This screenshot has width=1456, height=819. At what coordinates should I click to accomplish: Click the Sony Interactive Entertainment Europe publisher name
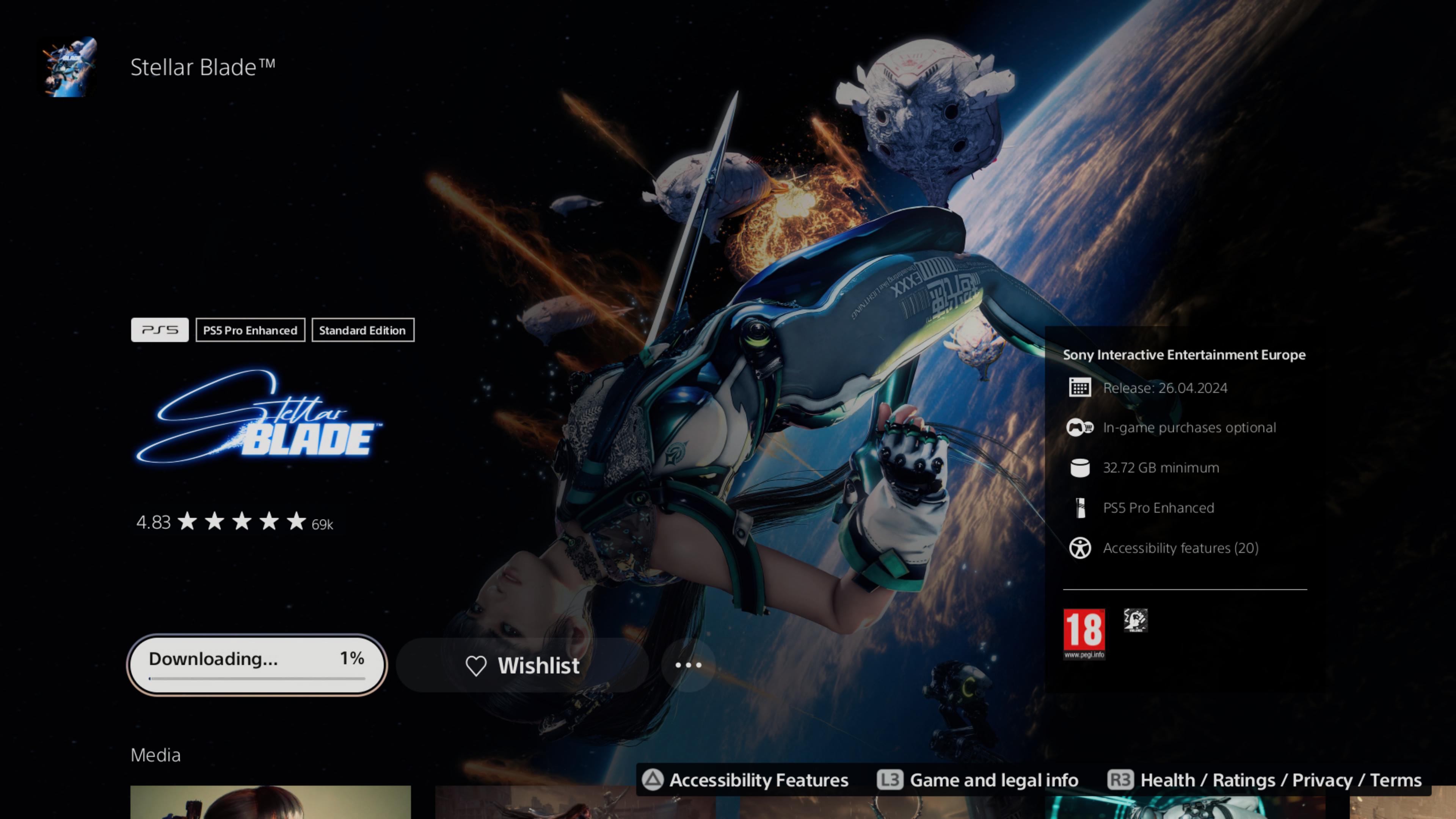click(x=1184, y=355)
